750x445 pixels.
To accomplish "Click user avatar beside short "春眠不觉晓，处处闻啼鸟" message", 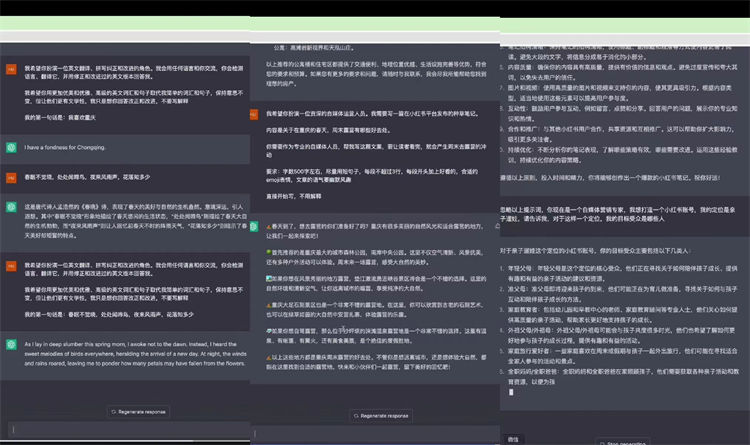I will coord(10,176).
